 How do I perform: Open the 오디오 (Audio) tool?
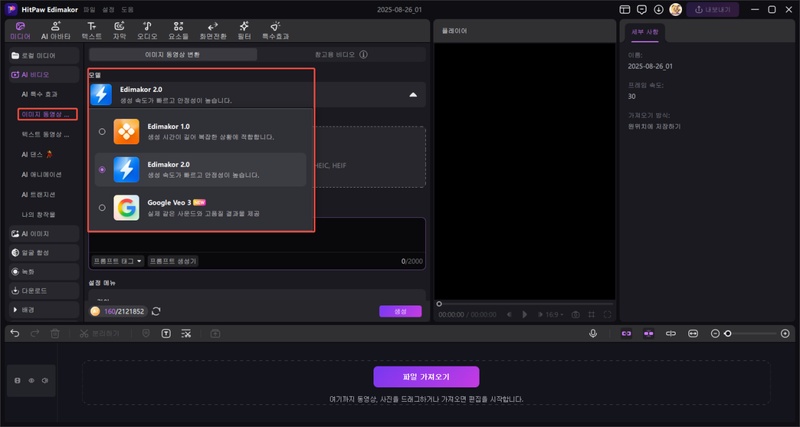coord(147,31)
